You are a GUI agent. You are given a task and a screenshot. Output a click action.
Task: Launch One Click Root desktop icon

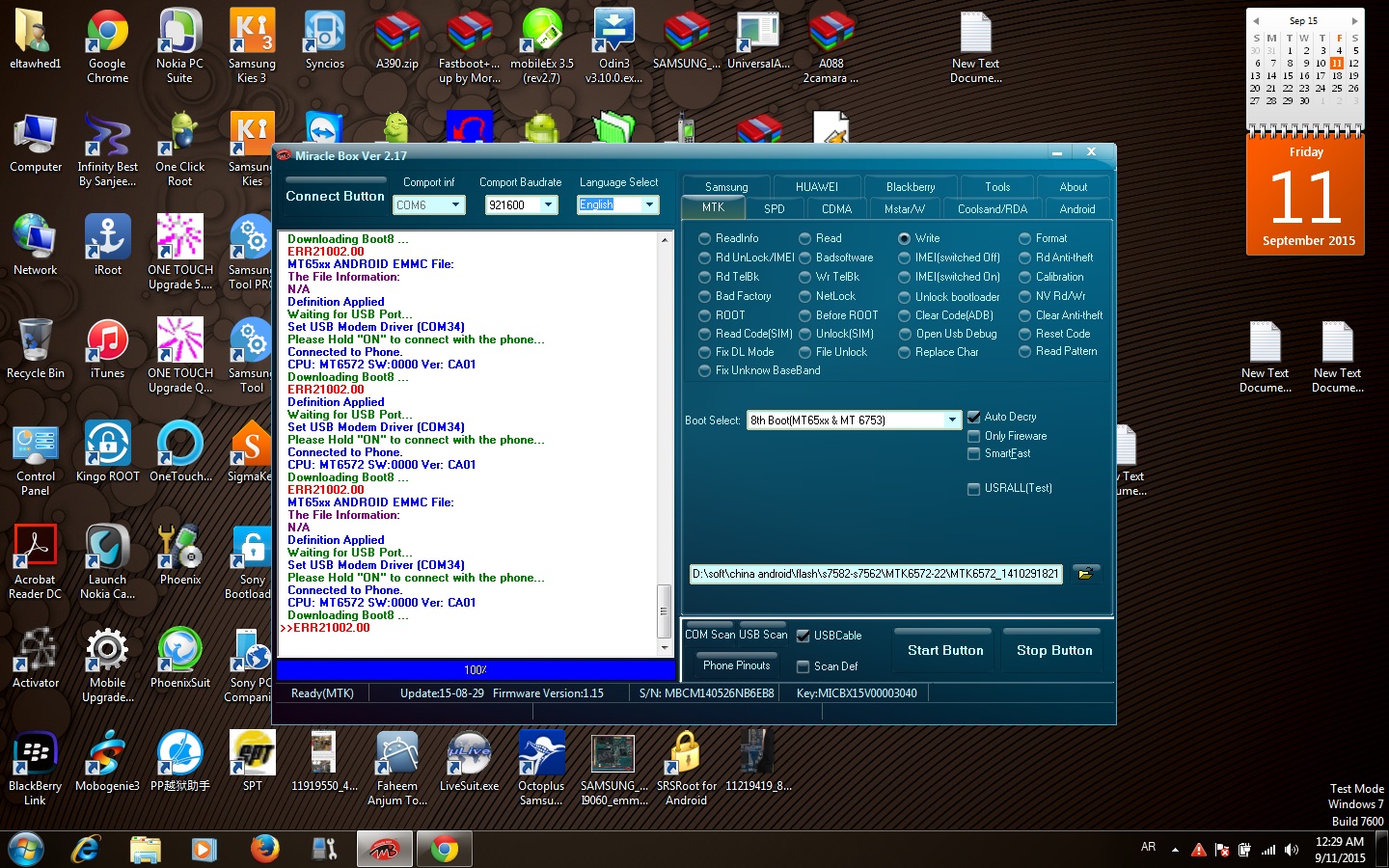pyautogui.click(x=179, y=149)
